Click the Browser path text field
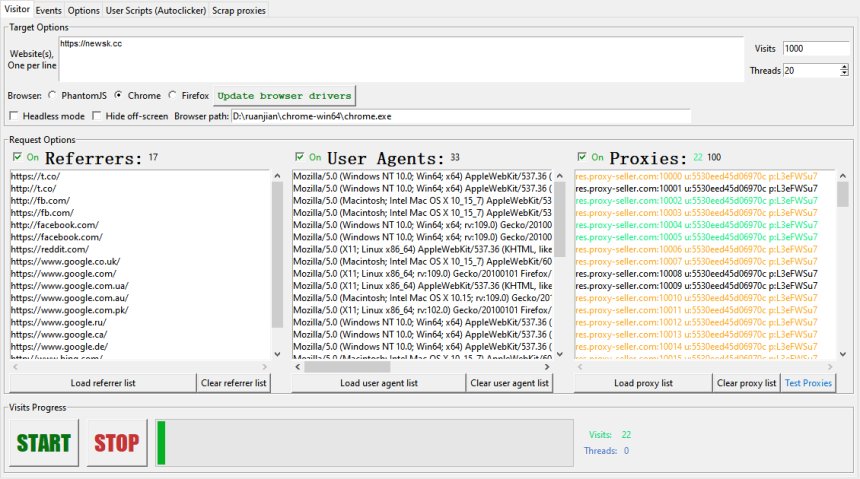Screen dimensions: 860x479 460,117
